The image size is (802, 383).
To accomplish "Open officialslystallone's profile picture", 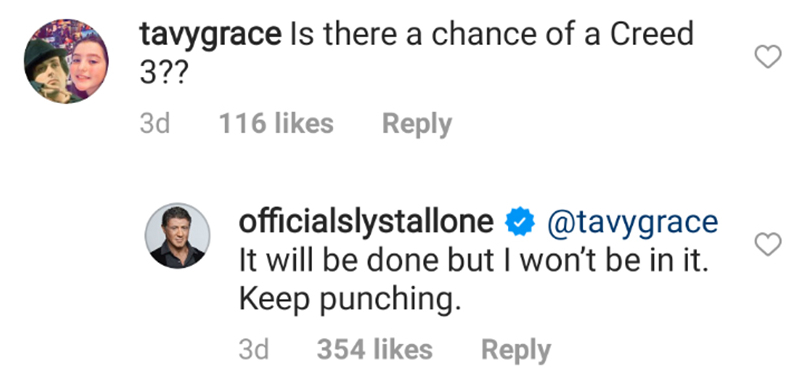I will (x=177, y=236).
